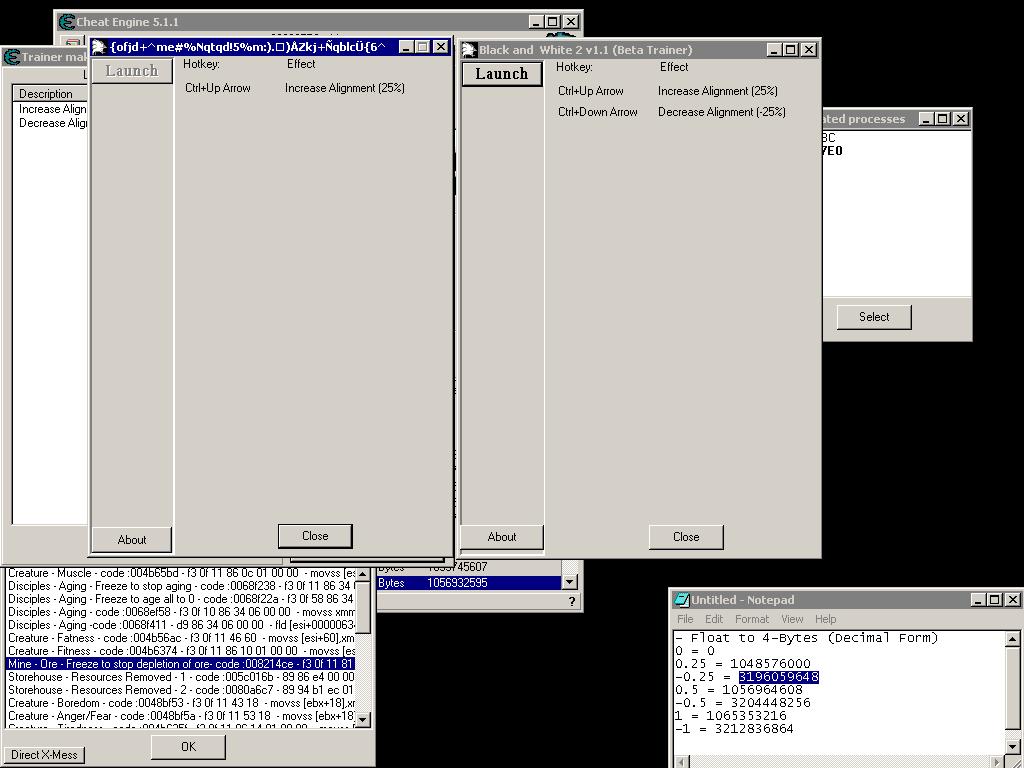Click the question mark help icon
Screen dimensions: 1024x768
pos(572,601)
